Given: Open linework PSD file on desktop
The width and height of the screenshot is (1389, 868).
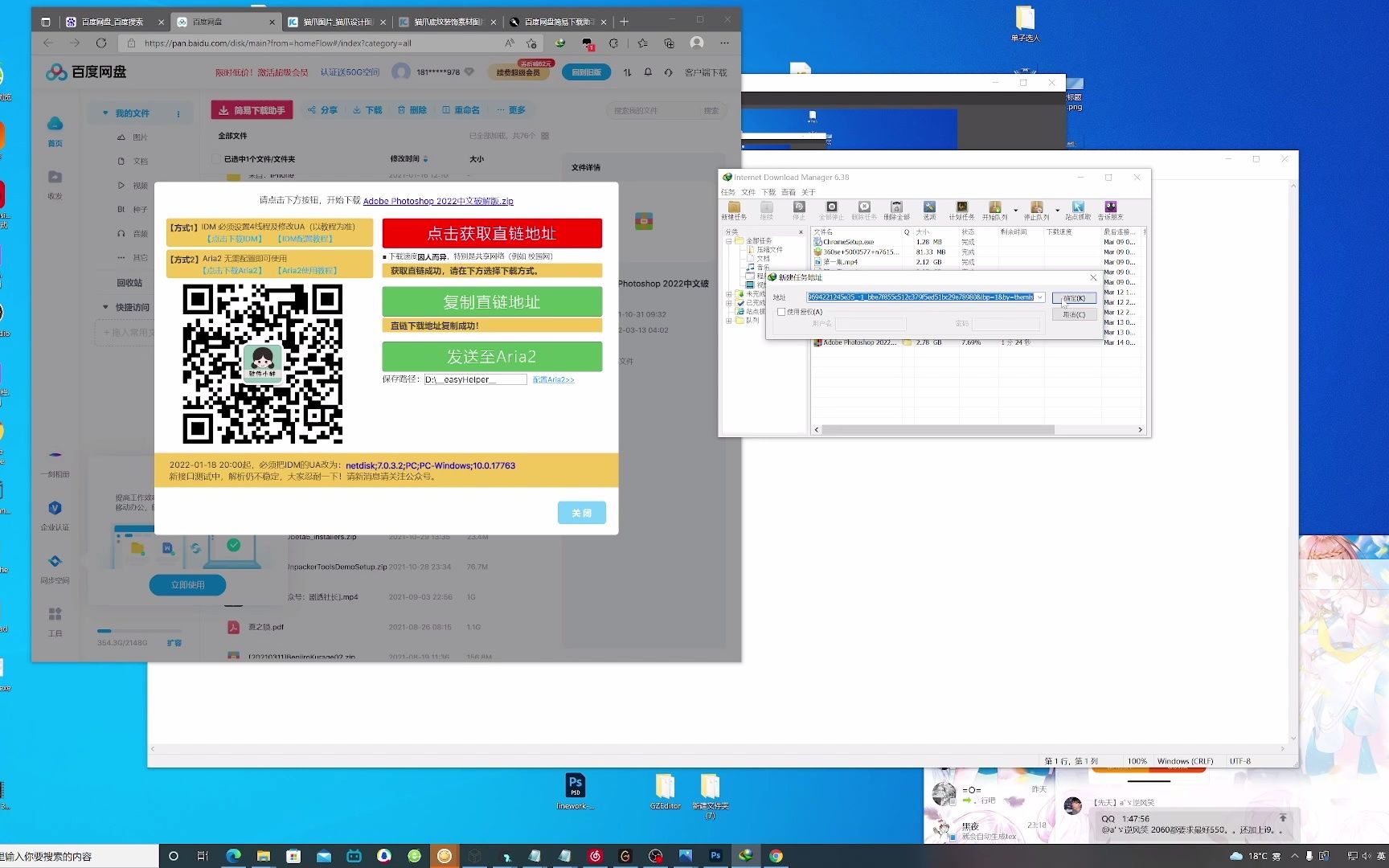Looking at the screenshot, I should [575, 792].
